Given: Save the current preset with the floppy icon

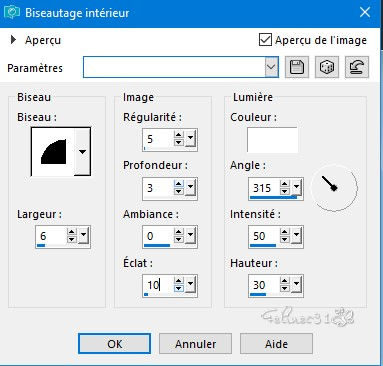Looking at the screenshot, I should point(297,68).
